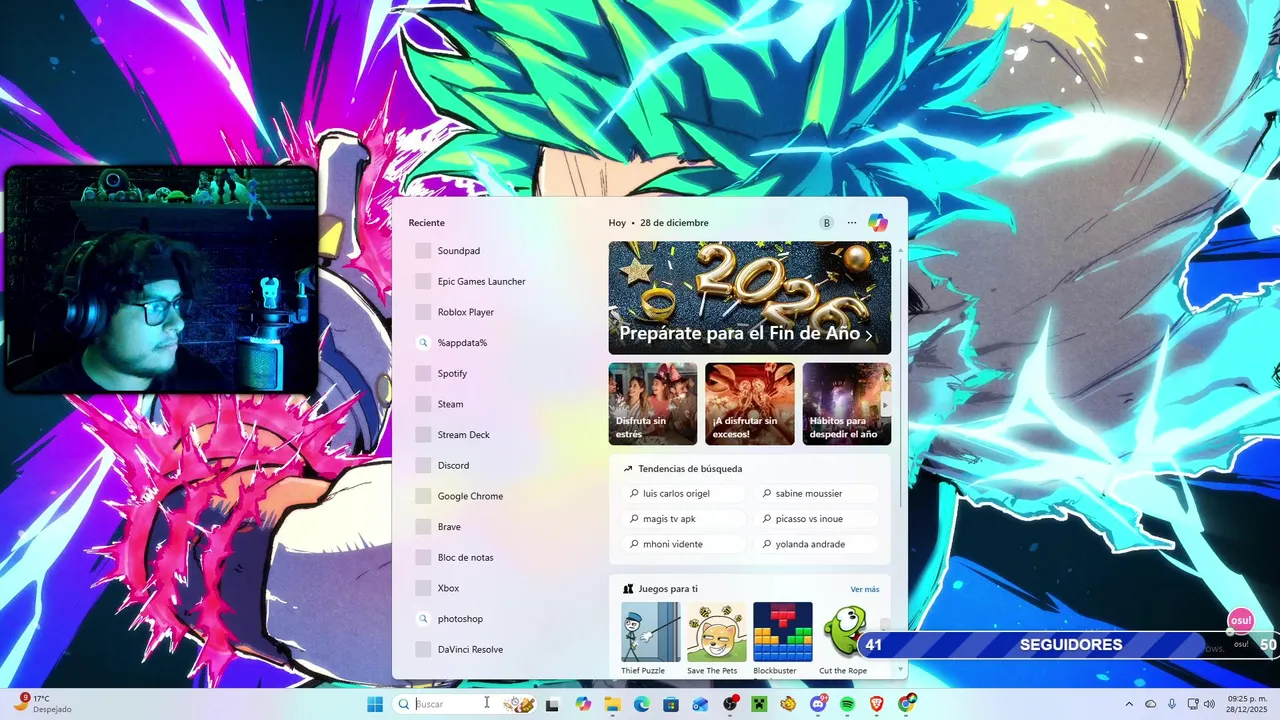Launch Copilot from the taskbar
The image size is (1280, 720).
point(583,704)
